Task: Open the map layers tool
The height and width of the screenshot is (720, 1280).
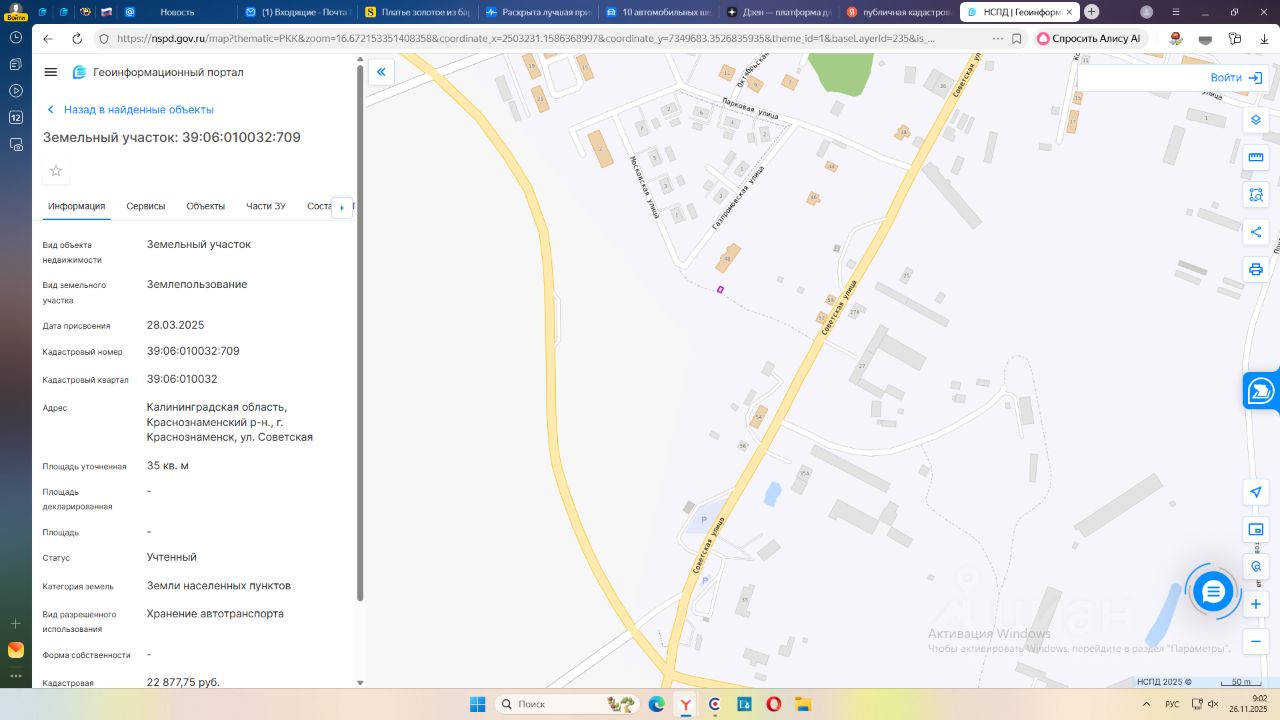Action: (x=1256, y=120)
